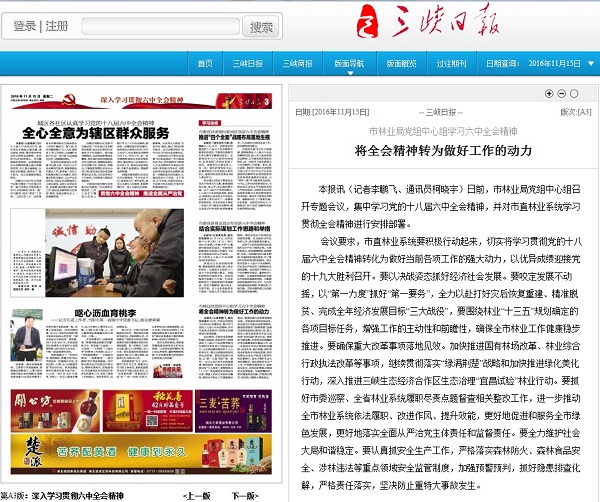Image resolution: width=600 pixels, height=502 pixels.
Task: Select the 三峡日报 navigation tab
Action: pyautogui.click(x=248, y=63)
